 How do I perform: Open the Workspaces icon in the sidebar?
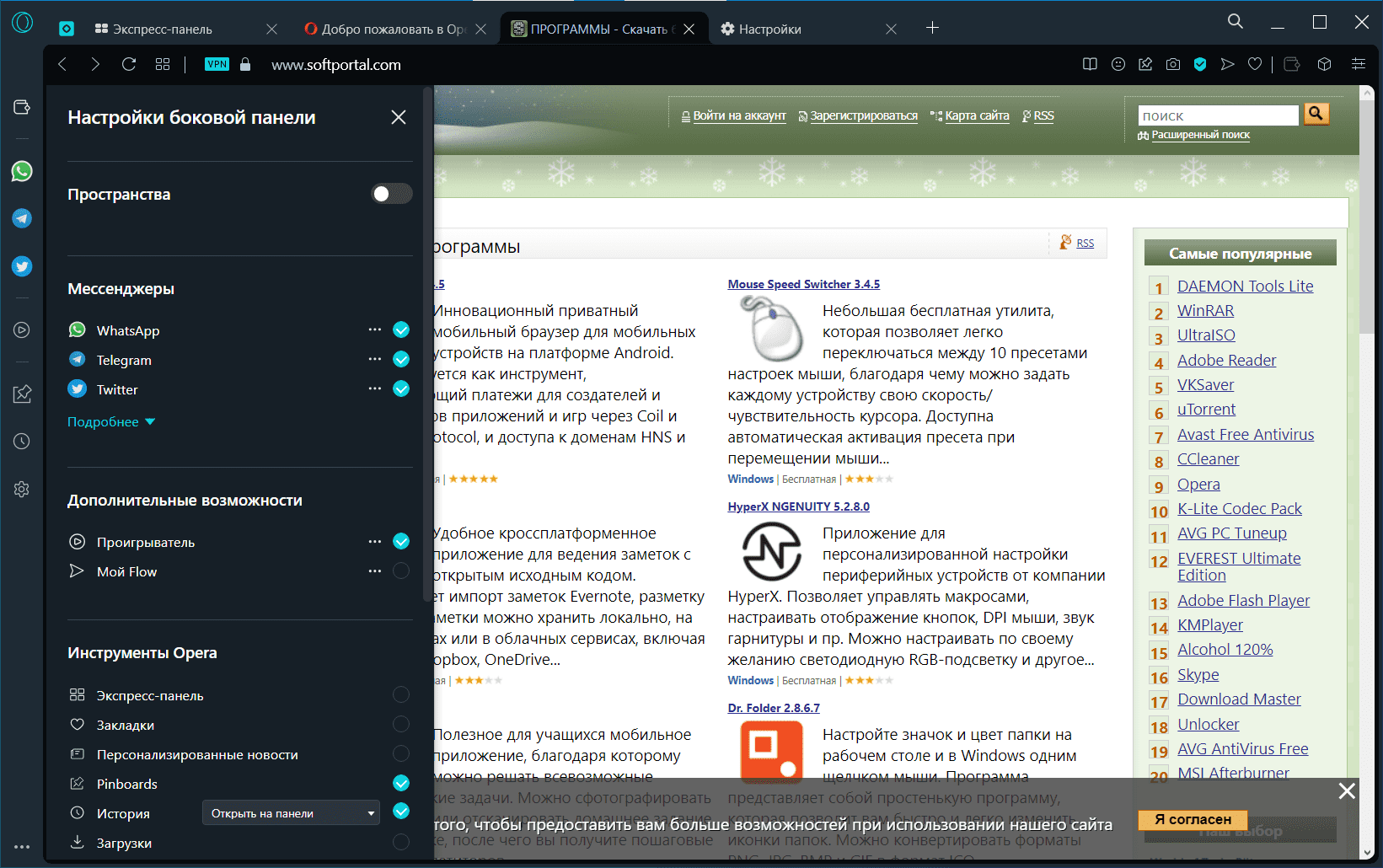[x=22, y=107]
